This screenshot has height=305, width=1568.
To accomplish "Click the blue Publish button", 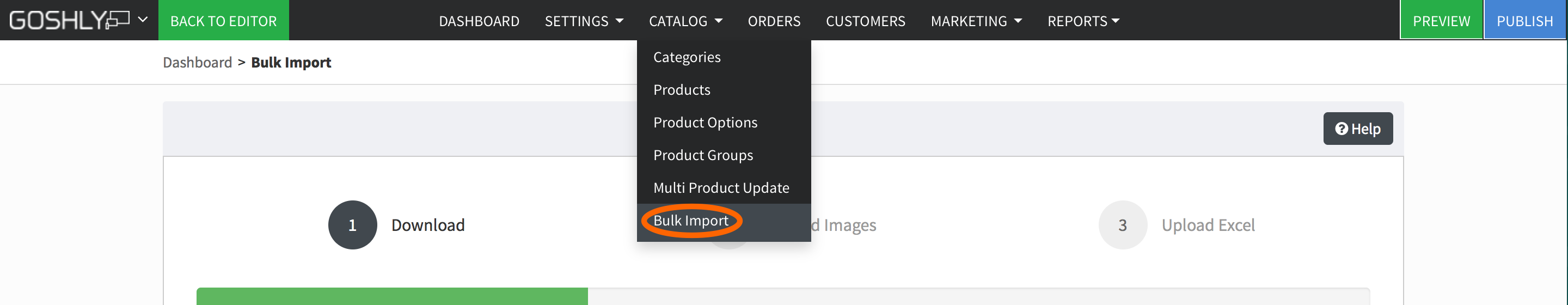I will tap(1524, 21).
